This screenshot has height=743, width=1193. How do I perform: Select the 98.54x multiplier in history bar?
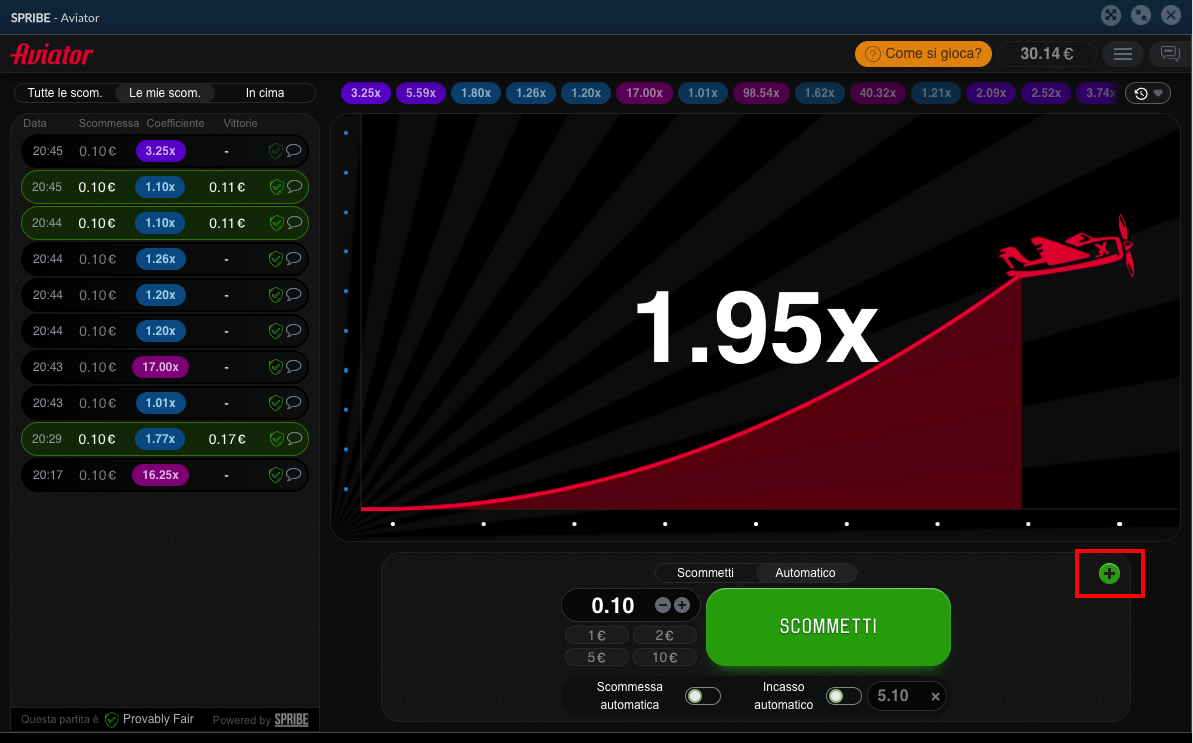point(761,93)
